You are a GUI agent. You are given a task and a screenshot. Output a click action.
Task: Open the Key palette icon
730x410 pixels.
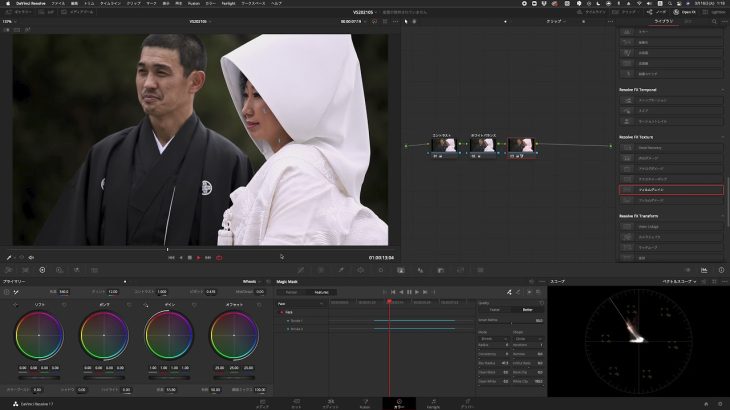click(440, 270)
